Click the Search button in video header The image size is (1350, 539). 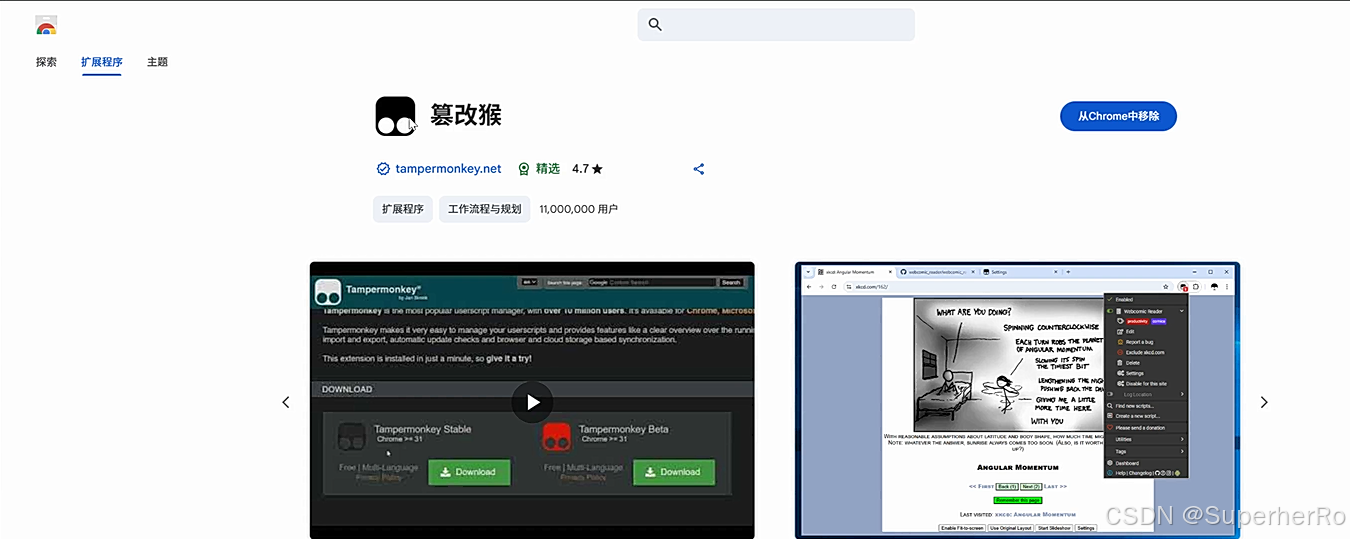pos(731,283)
